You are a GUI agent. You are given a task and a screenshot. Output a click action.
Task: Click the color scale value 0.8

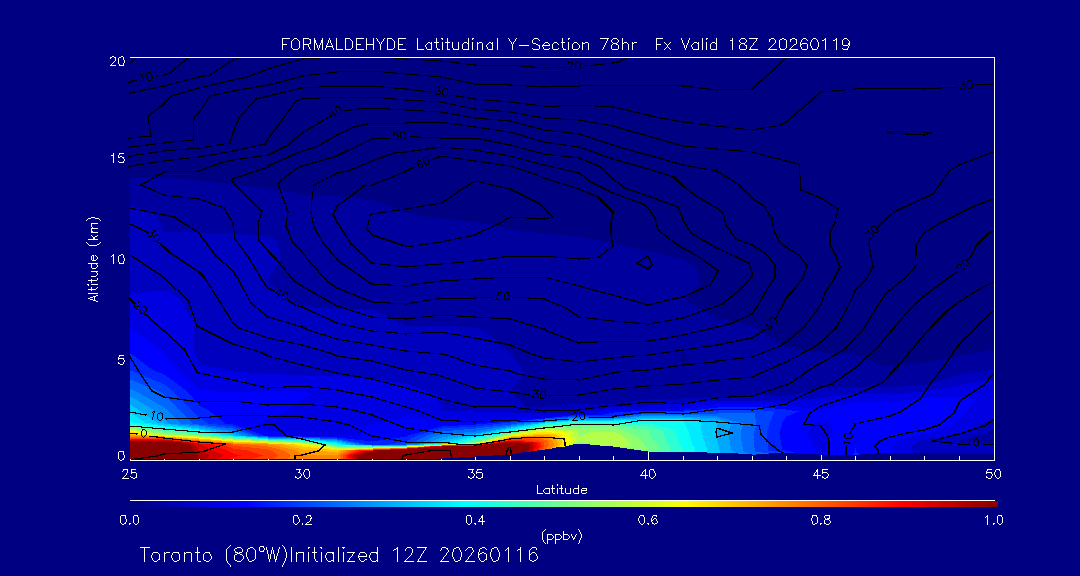[821, 520]
